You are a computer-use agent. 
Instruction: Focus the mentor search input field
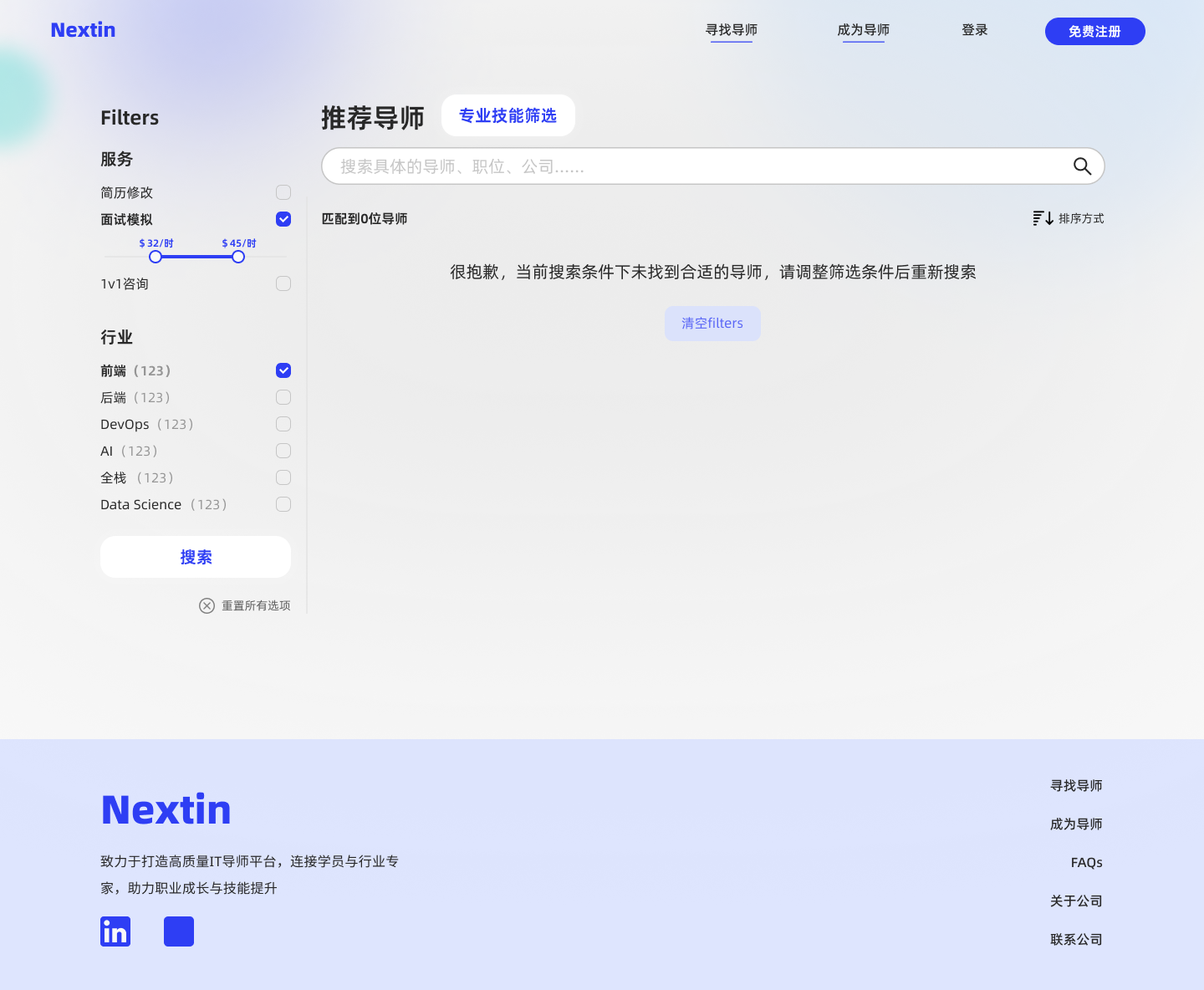click(x=694, y=166)
